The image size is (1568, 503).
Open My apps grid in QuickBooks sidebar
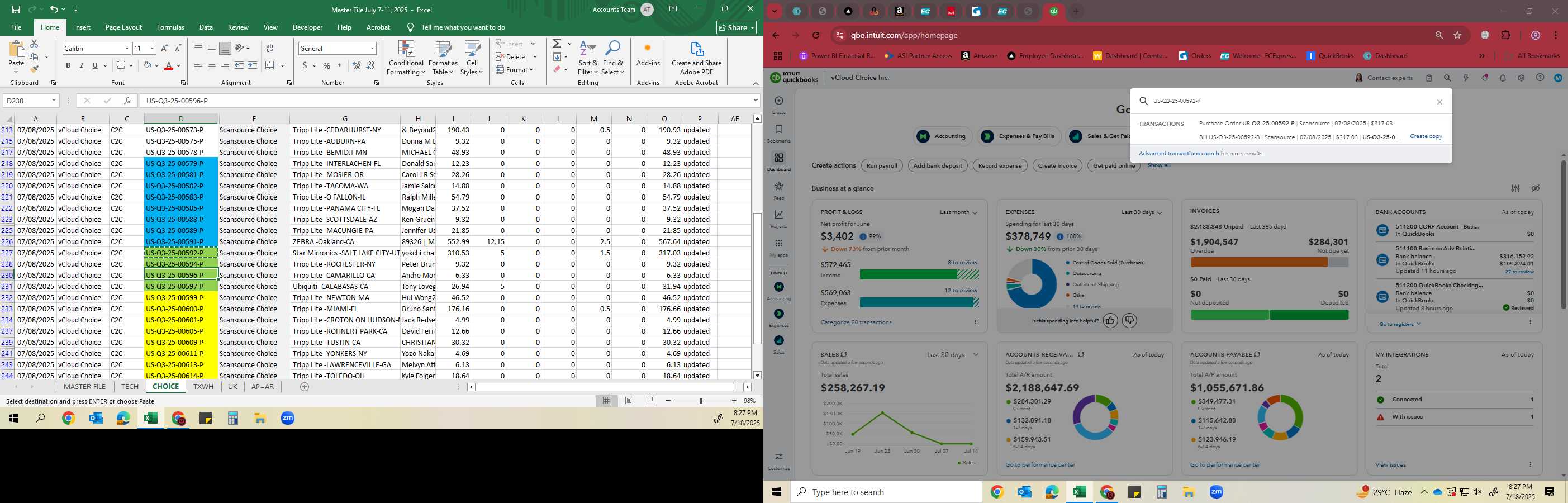(x=778, y=247)
